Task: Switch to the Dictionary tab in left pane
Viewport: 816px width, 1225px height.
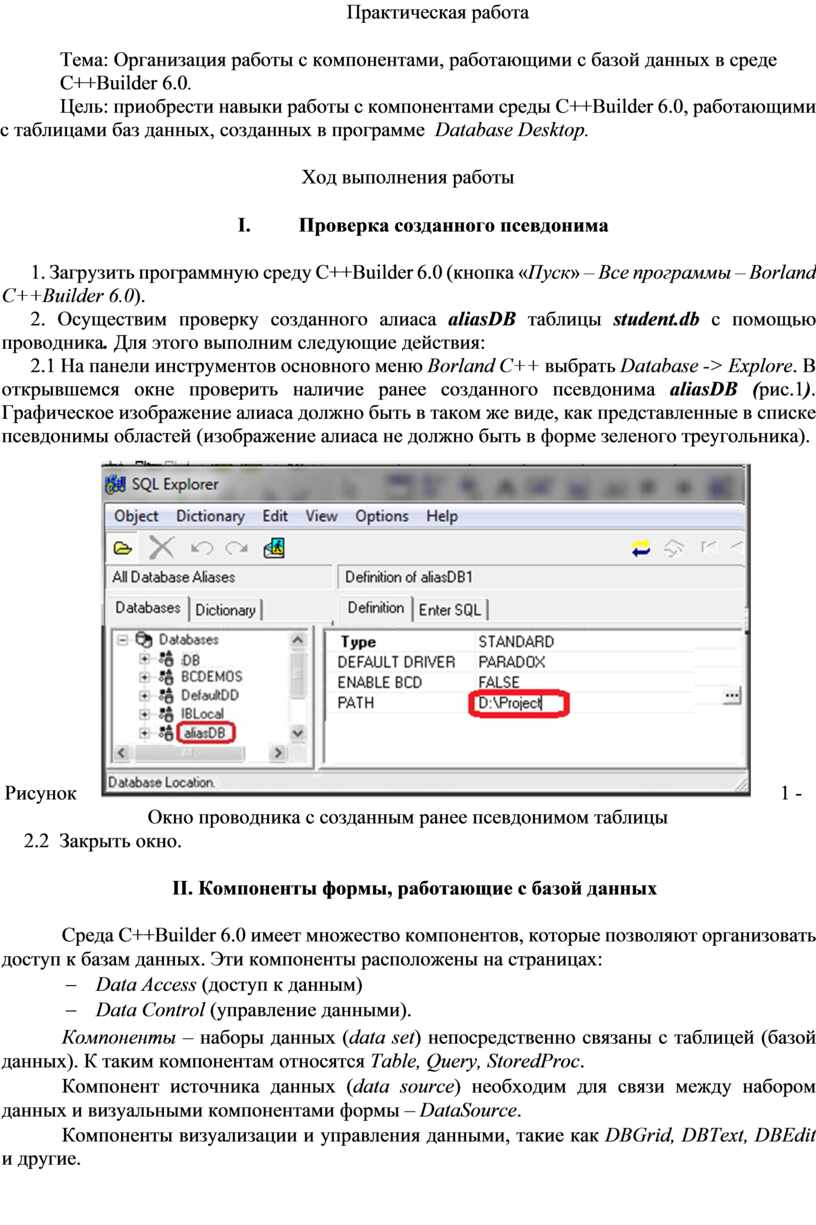Action: click(225, 610)
